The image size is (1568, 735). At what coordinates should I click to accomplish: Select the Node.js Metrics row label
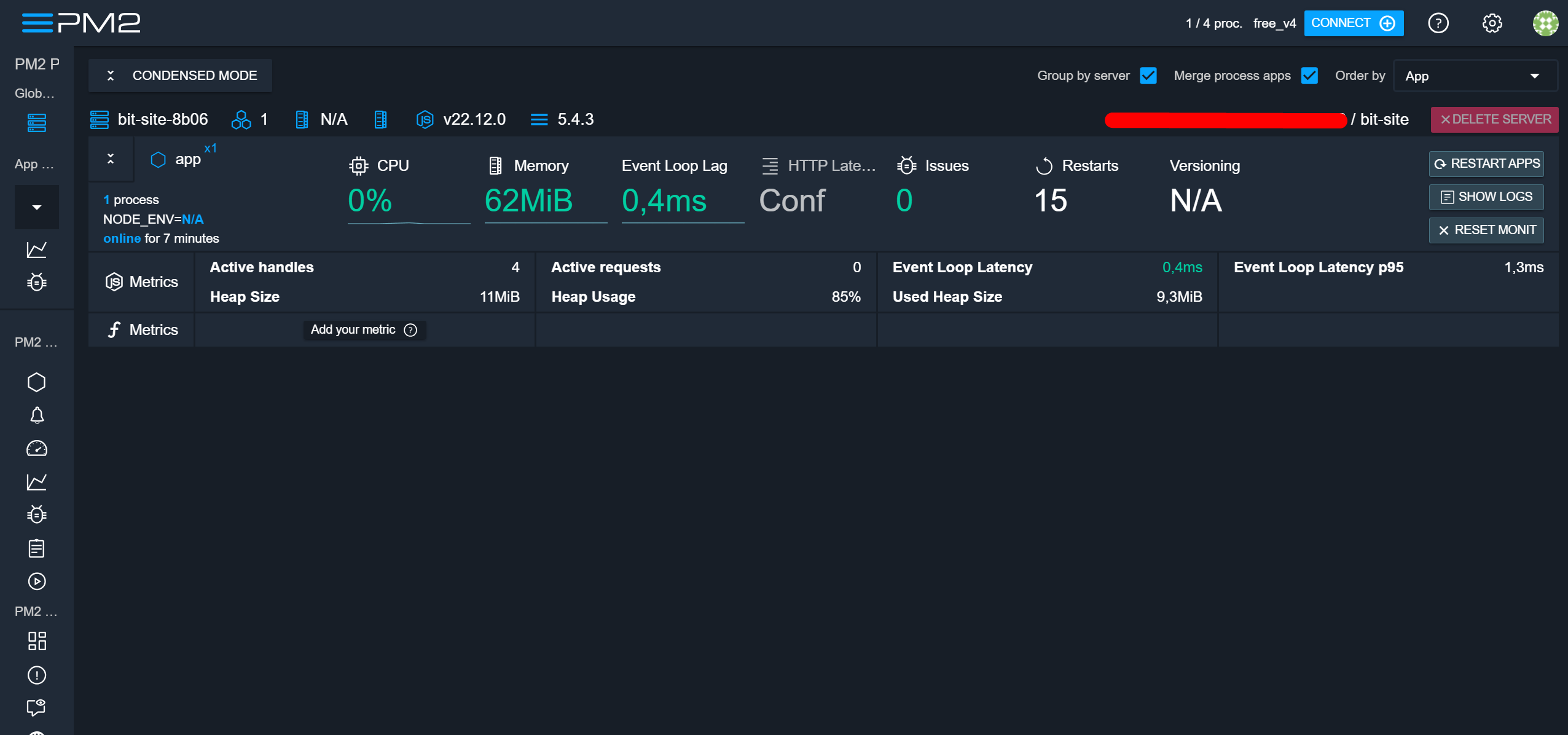point(141,282)
